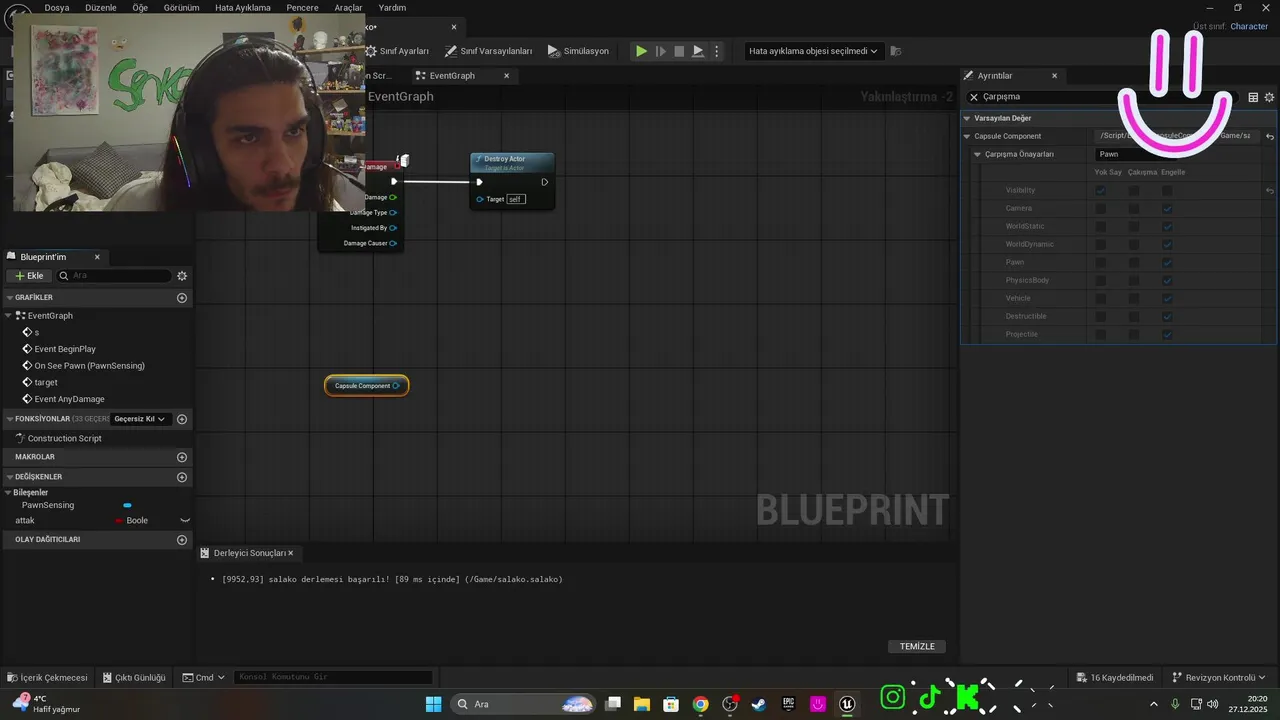Open the Geçersiz Kıl override dropdown
1280x720 pixels.
140,419
